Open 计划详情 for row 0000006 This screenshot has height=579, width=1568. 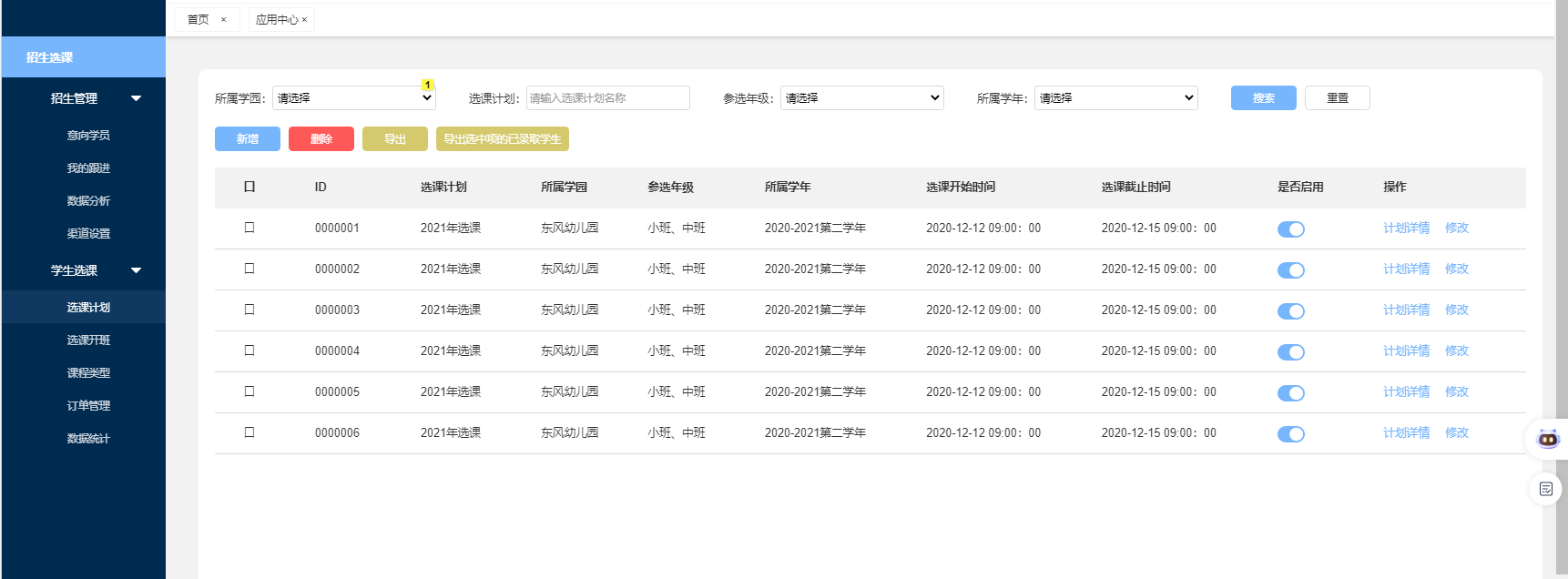tap(1407, 432)
